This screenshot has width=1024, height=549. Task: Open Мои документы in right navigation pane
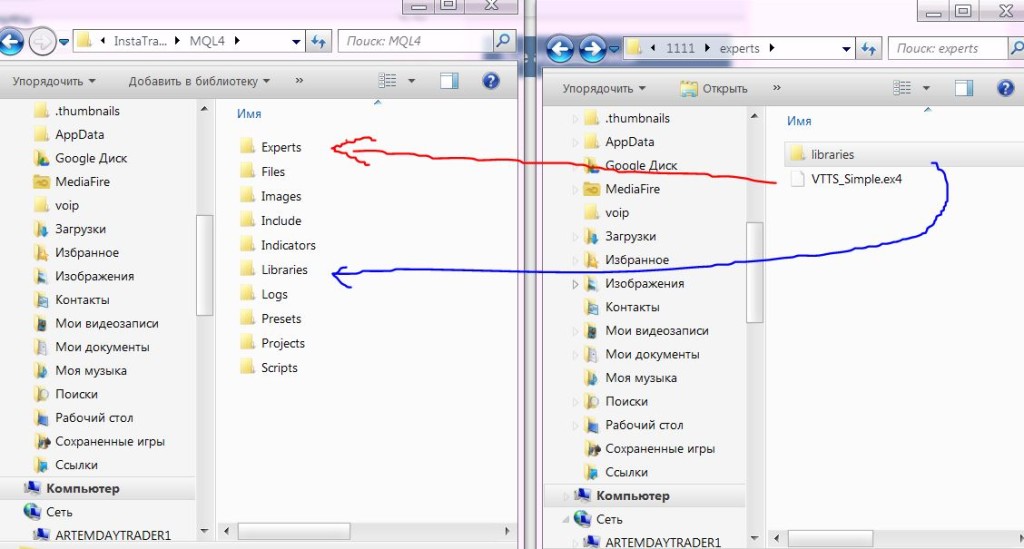642,354
